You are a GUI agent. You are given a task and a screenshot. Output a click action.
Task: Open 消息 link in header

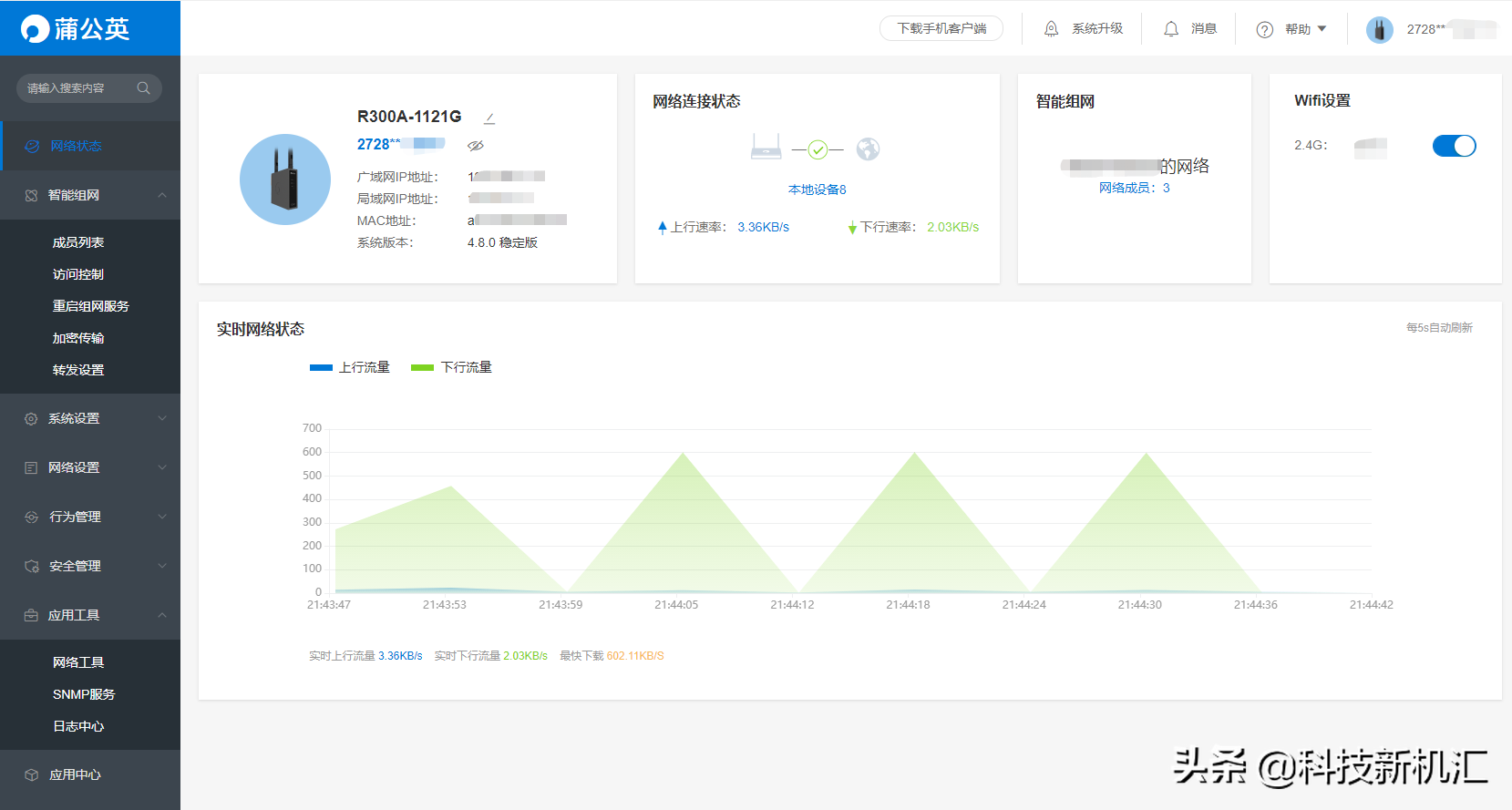point(1204,29)
